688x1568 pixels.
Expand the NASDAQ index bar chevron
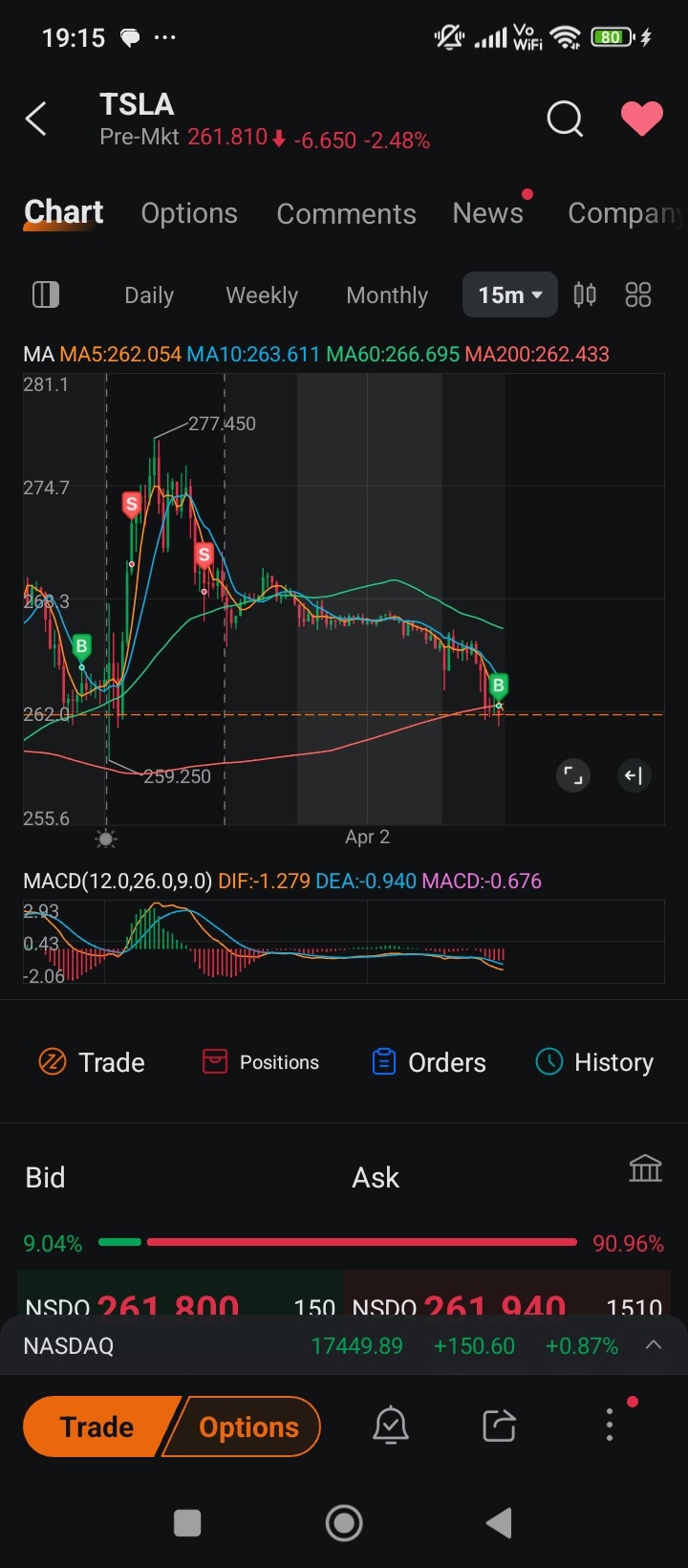[654, 1345]
